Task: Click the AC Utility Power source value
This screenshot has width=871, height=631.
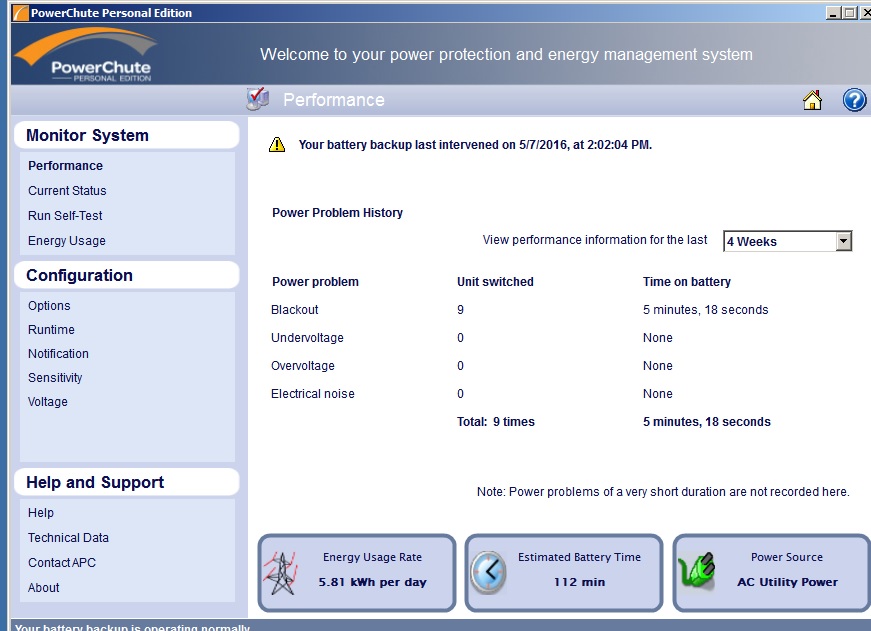Action: click(787, 582)
